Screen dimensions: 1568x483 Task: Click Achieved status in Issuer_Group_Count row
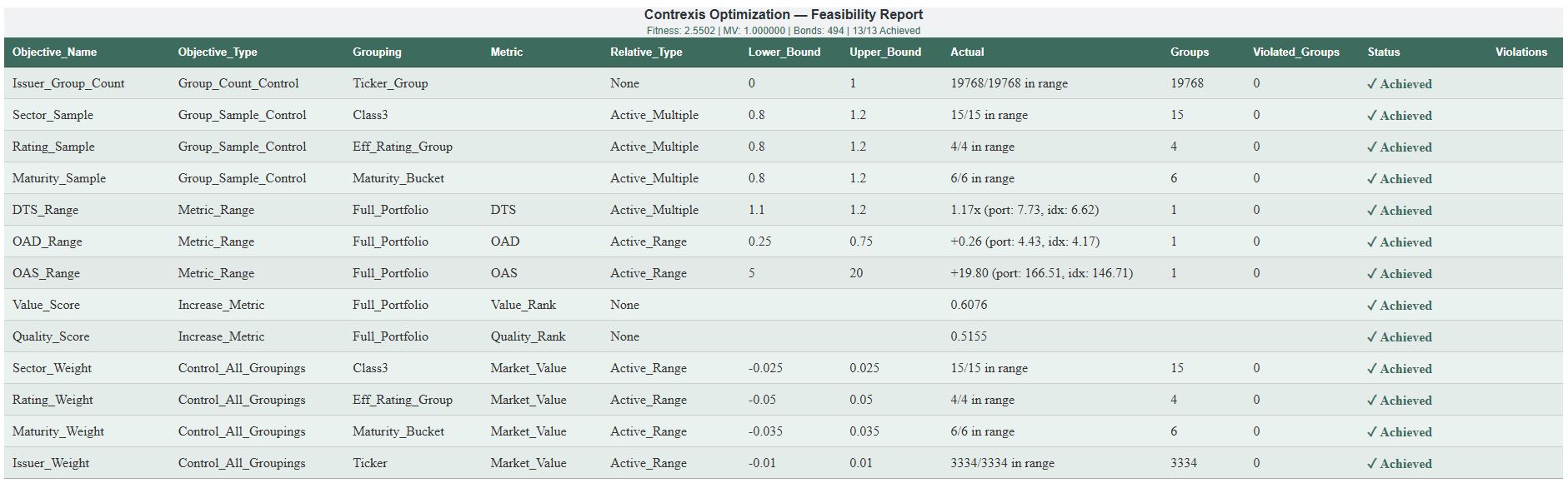1400,83
